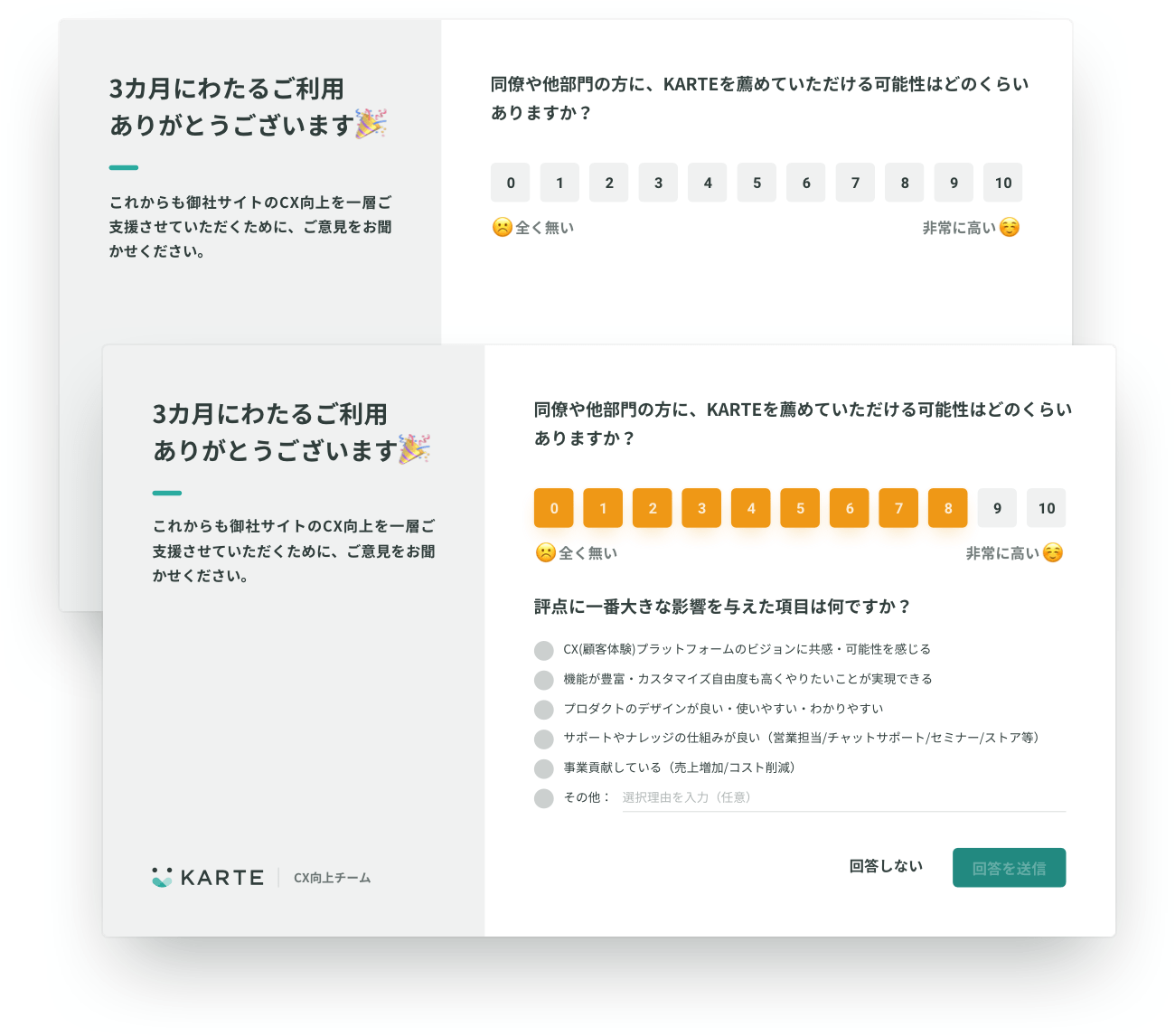Image resolution: width=1175 pixels, height=1036 pixels.
Task: Choose the サポートやナレッジの仕組みが良い radio option
Action: (543, 739)
